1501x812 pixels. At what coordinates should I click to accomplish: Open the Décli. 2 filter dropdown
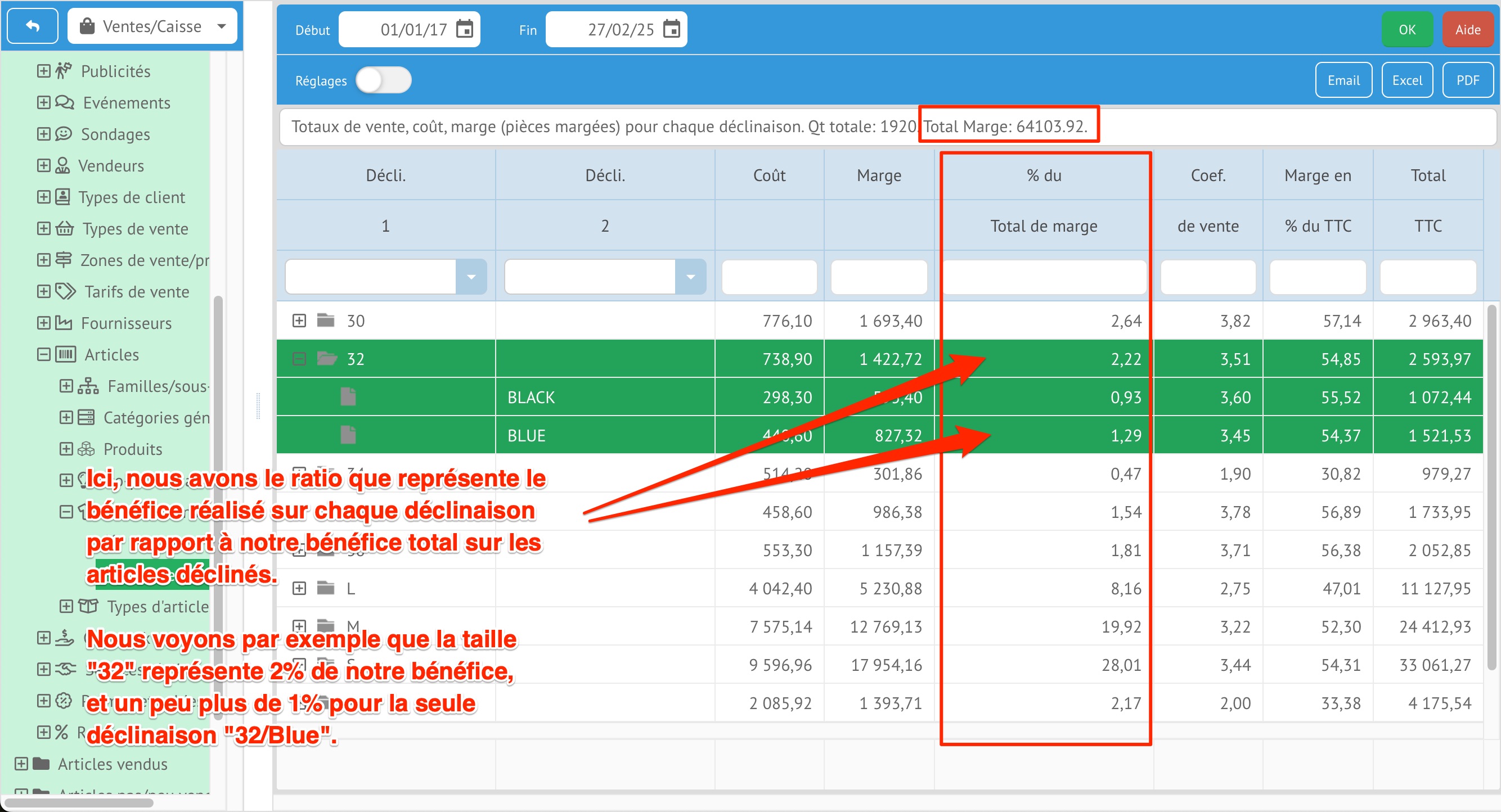tap(690, 277)
